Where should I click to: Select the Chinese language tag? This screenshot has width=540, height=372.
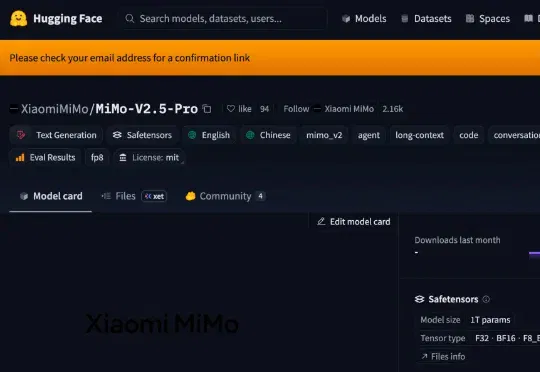pos(268,135)
